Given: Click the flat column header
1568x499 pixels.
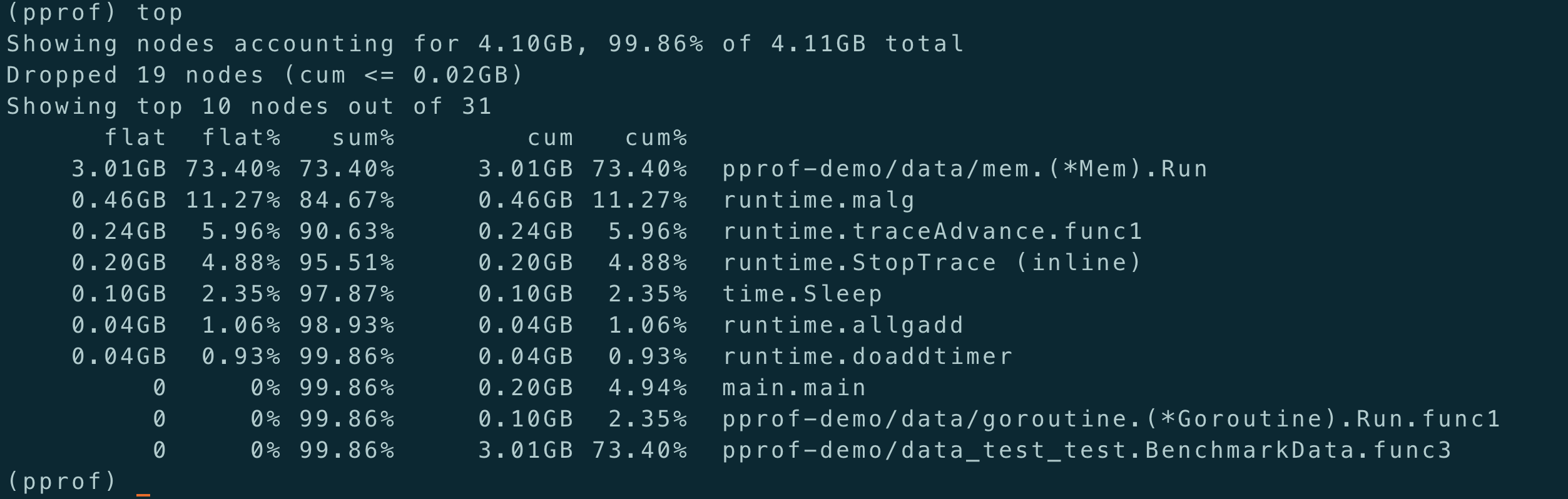Looking at the screenshot, I should coord(136,138).
